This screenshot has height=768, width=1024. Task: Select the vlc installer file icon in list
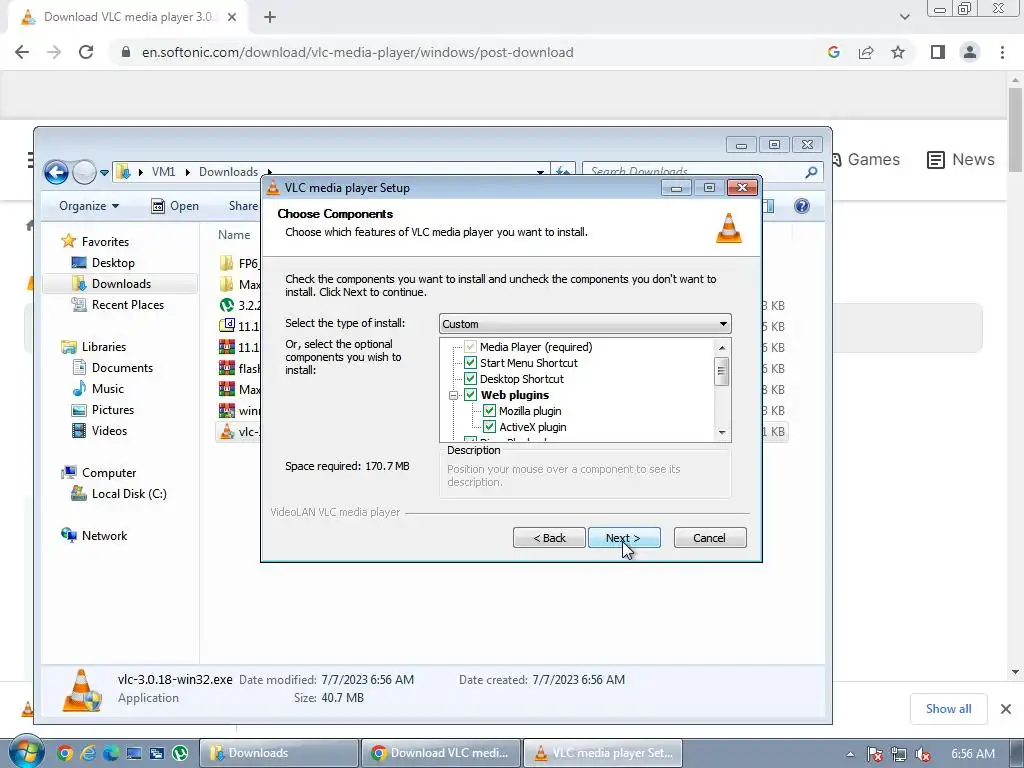pos(227,431)
